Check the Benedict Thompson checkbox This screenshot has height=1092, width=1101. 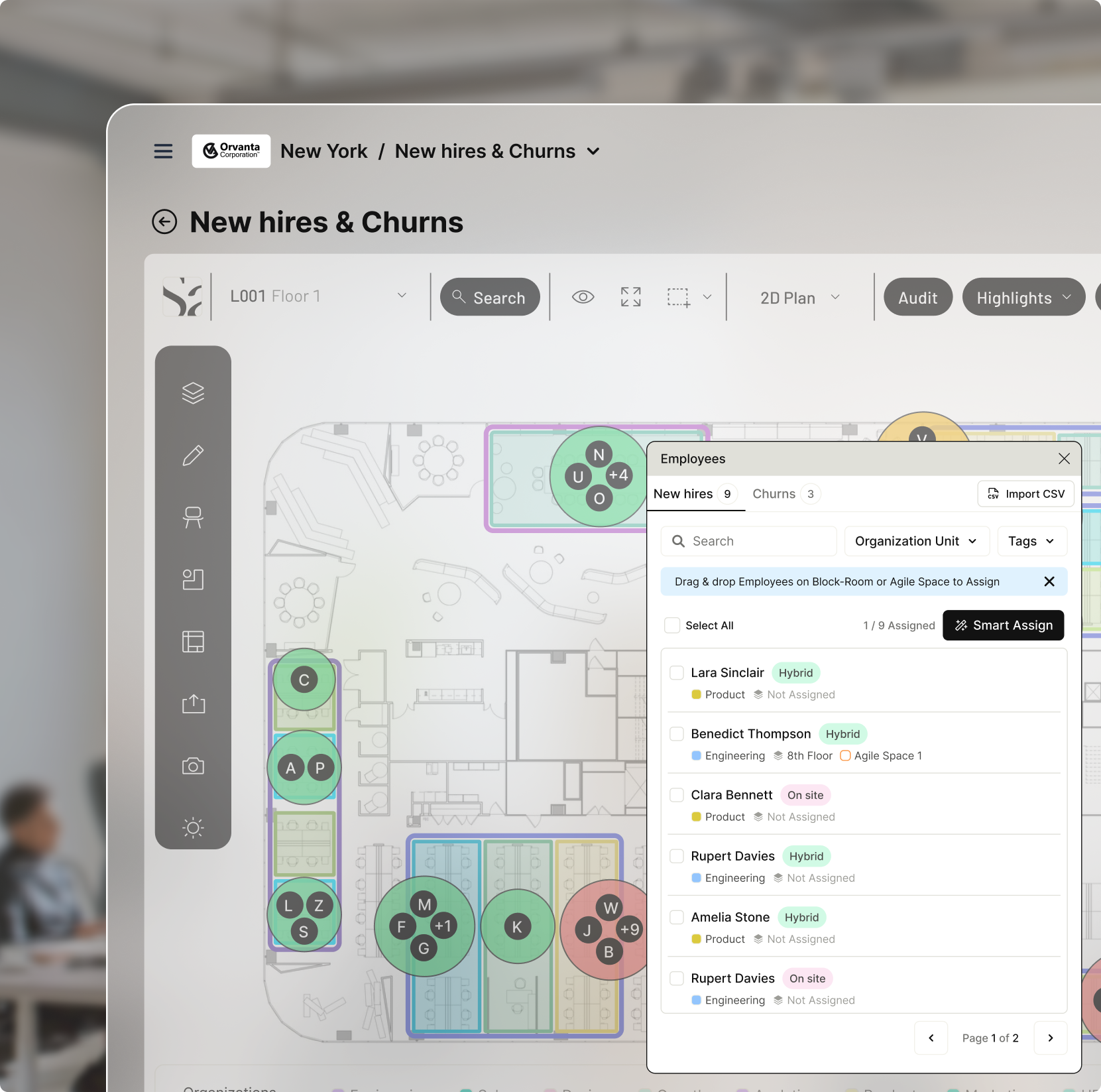point(677,734)
